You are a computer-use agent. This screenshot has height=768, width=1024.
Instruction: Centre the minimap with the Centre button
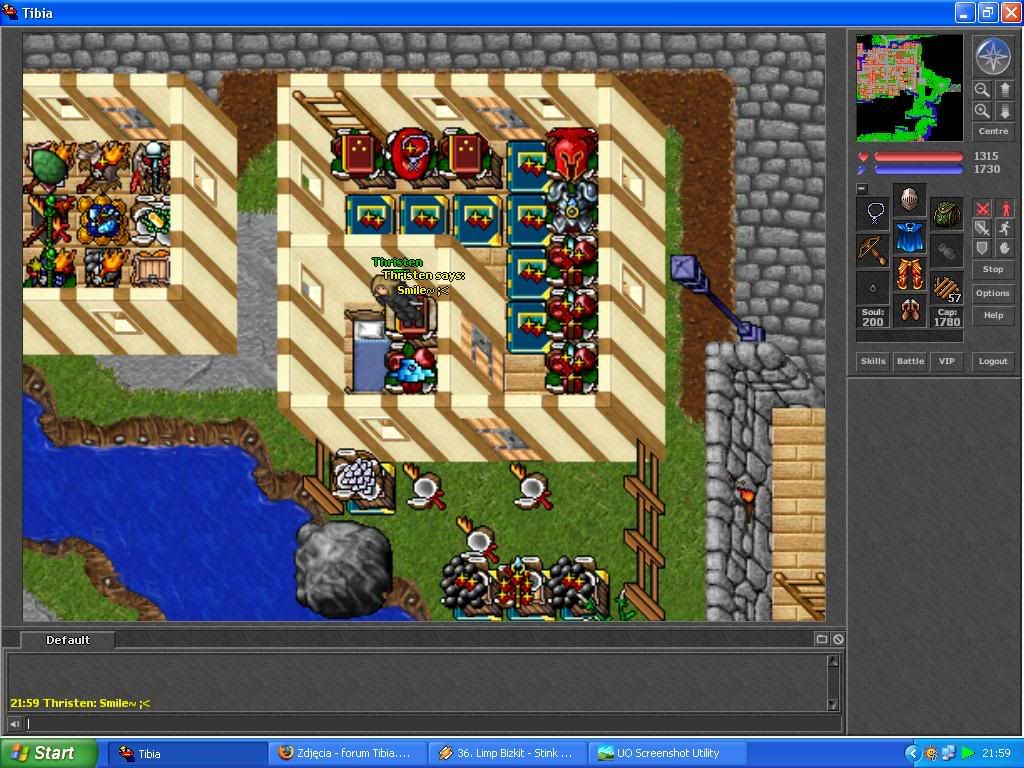[x=993, y=131]
